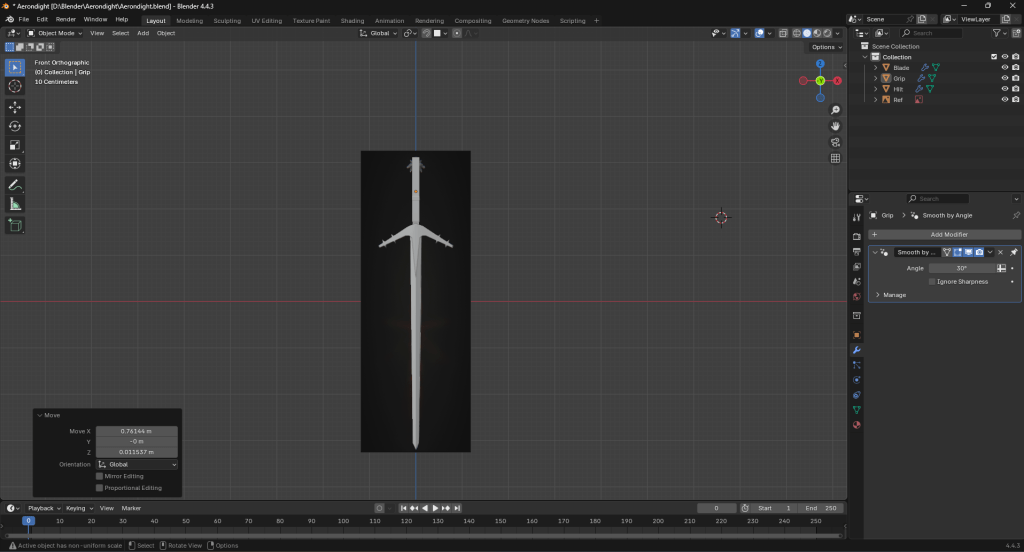1024x552 pixels.
Task: Activate the Measure tool
Action: (15, 204)
